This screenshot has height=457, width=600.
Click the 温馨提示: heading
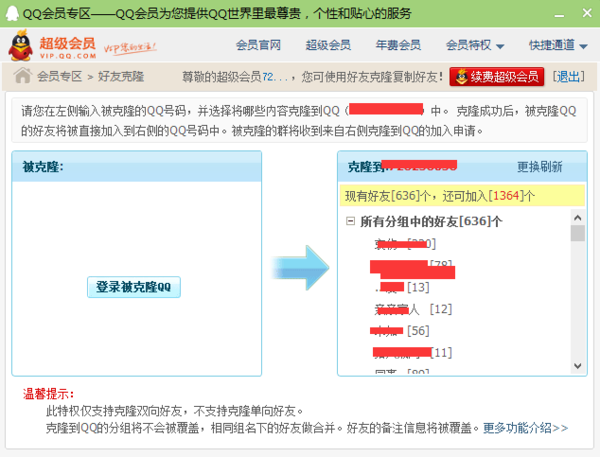49,394
